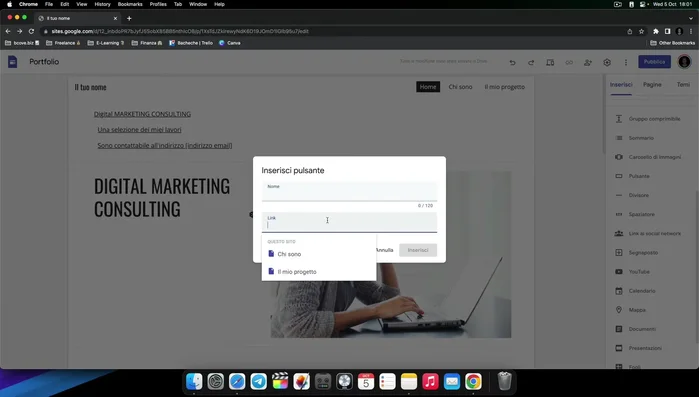Open the History menu in menu bar
Viewport: 699px width, 397px height.
click(x=102, y=4)
